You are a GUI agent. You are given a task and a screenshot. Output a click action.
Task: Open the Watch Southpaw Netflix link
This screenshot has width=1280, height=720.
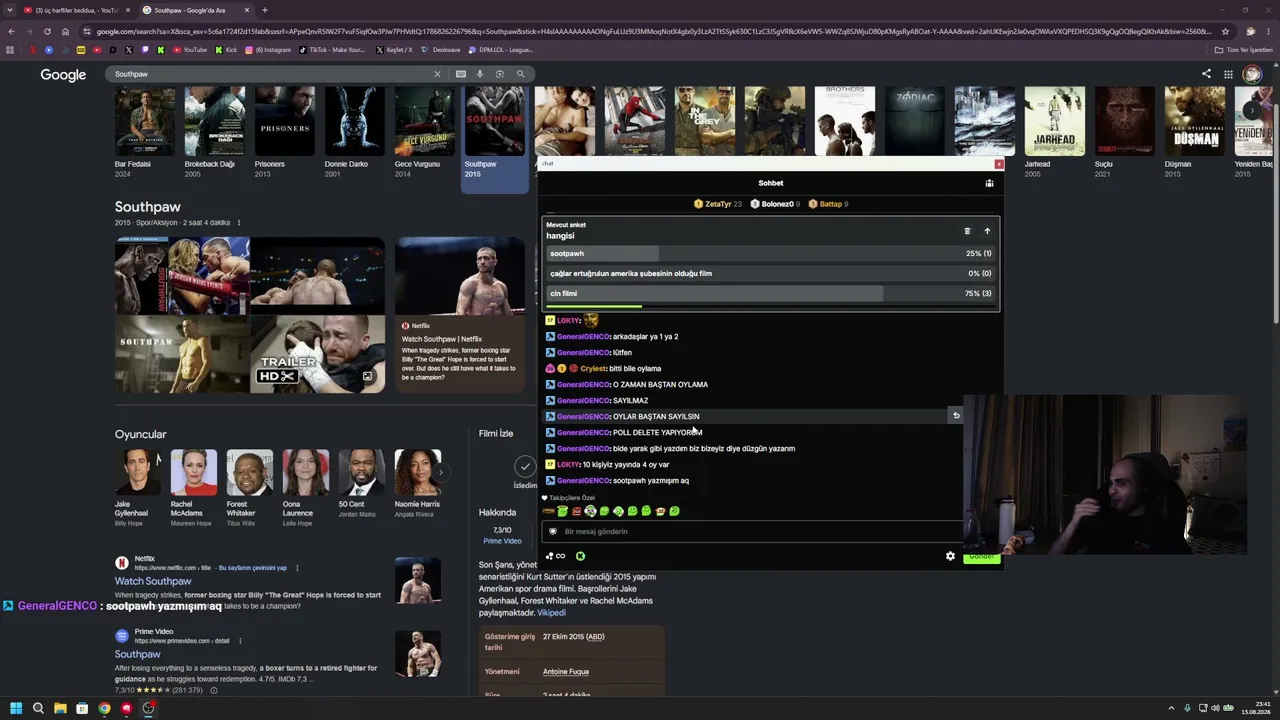point(153,581)
